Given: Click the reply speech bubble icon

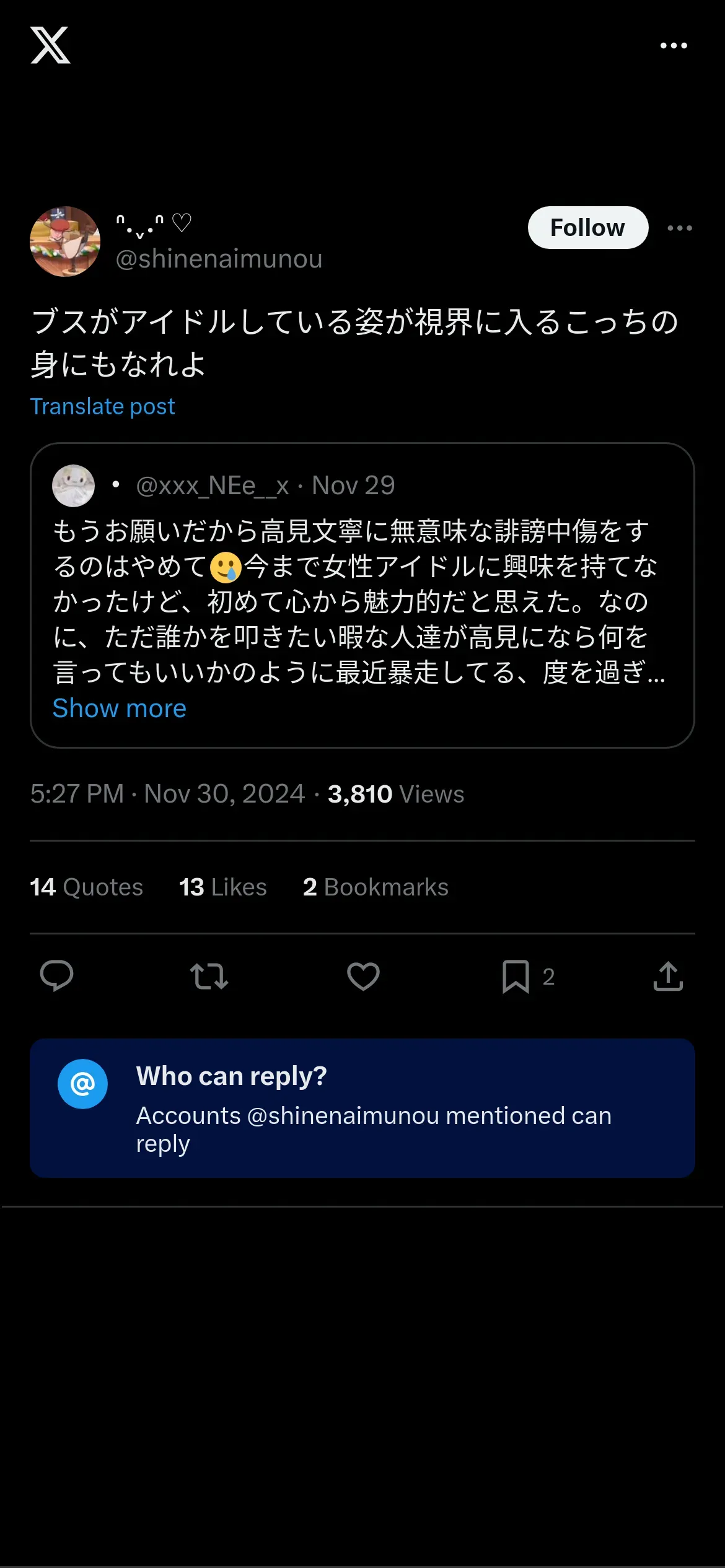Looking at the screenshot, I should (x=56, y=976).
